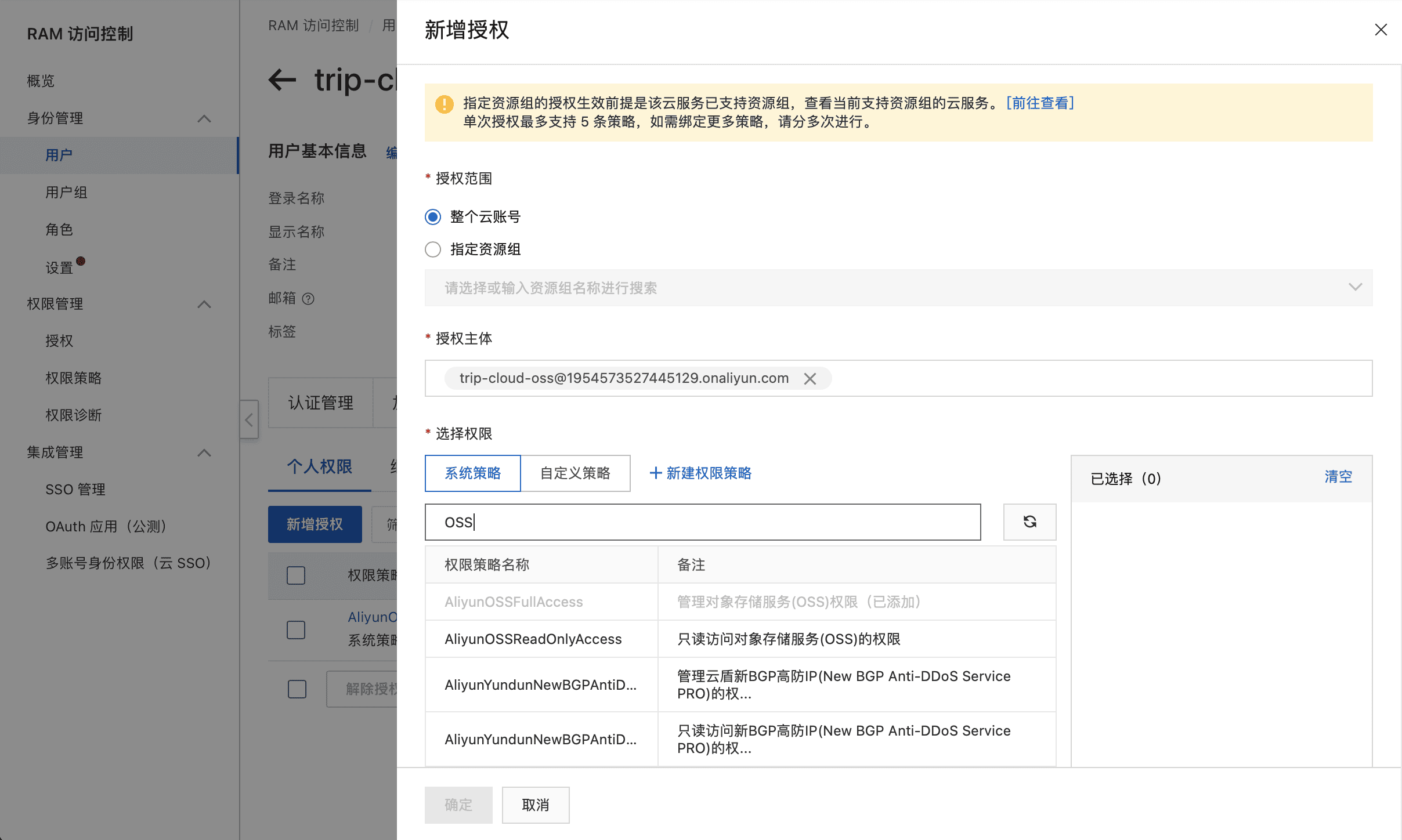Screen dimensions: 1402x840
Task: Collapse the 权限管理 sidebar section
Action: pos(204,305)
